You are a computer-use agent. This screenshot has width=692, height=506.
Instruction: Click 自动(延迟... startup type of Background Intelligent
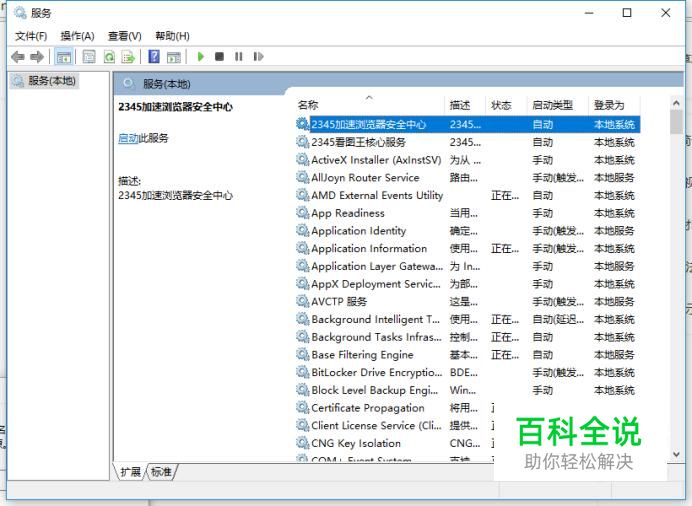point(558,319)
